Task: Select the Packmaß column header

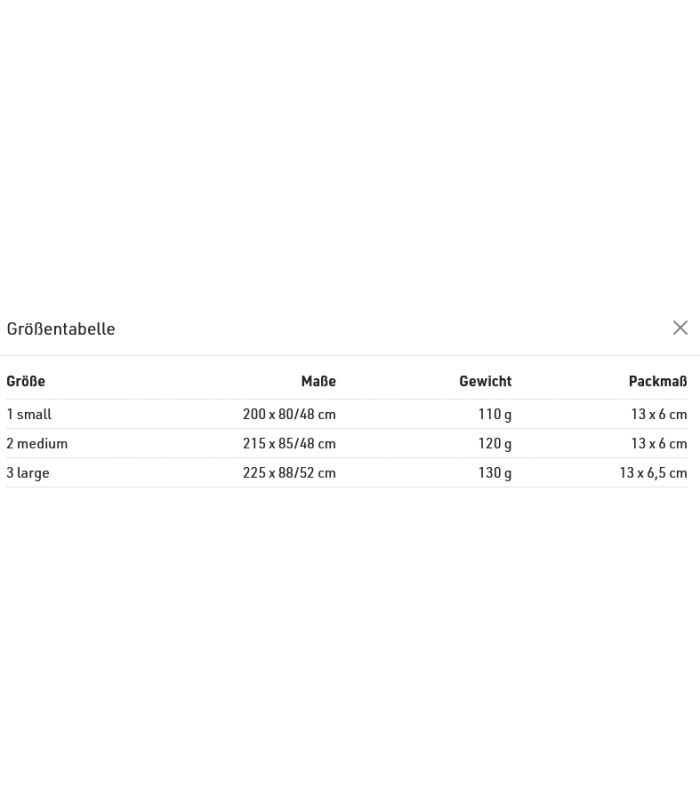Action: point(658,381)
